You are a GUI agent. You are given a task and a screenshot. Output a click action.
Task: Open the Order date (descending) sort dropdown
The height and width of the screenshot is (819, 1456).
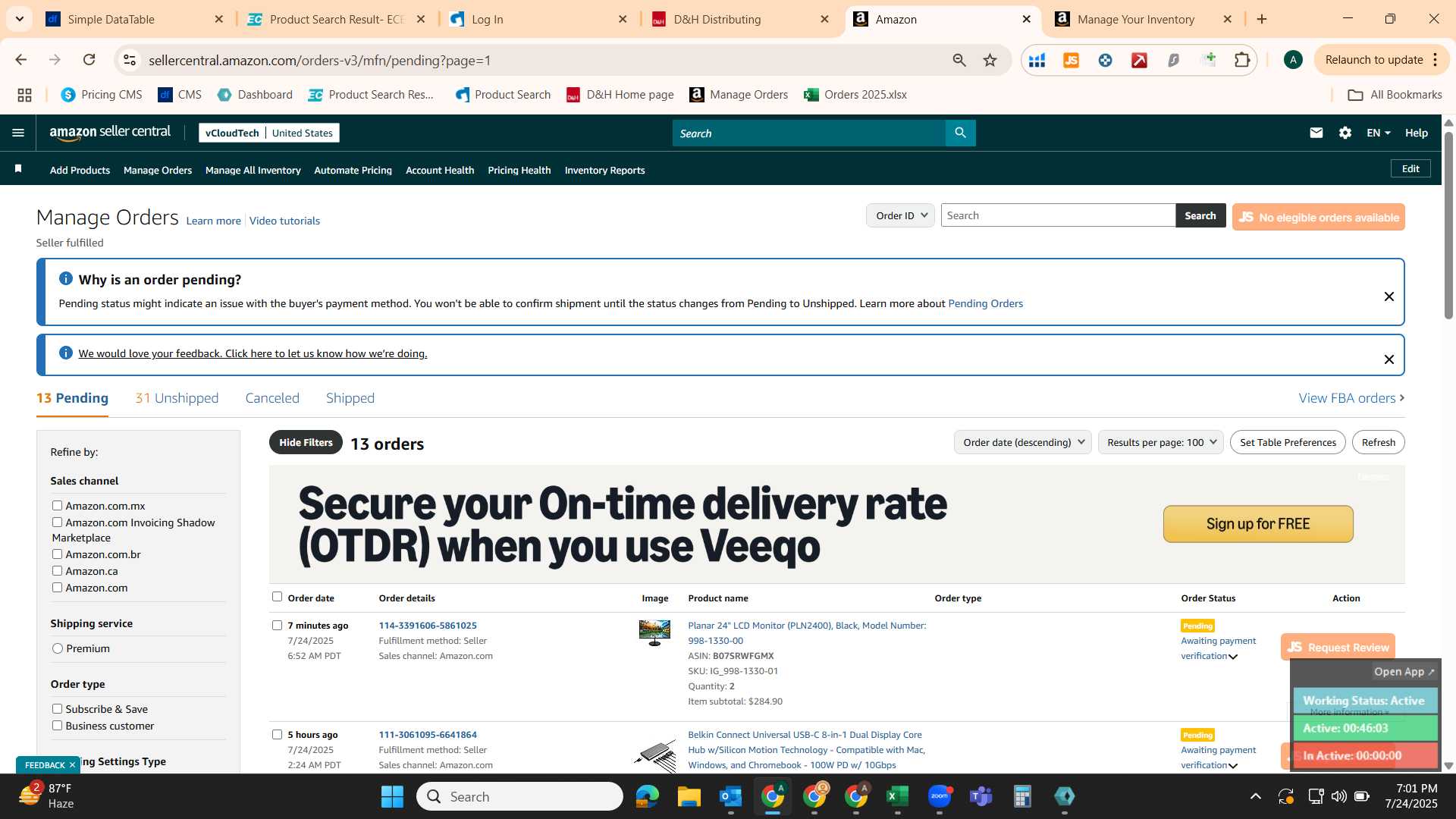1022,442
